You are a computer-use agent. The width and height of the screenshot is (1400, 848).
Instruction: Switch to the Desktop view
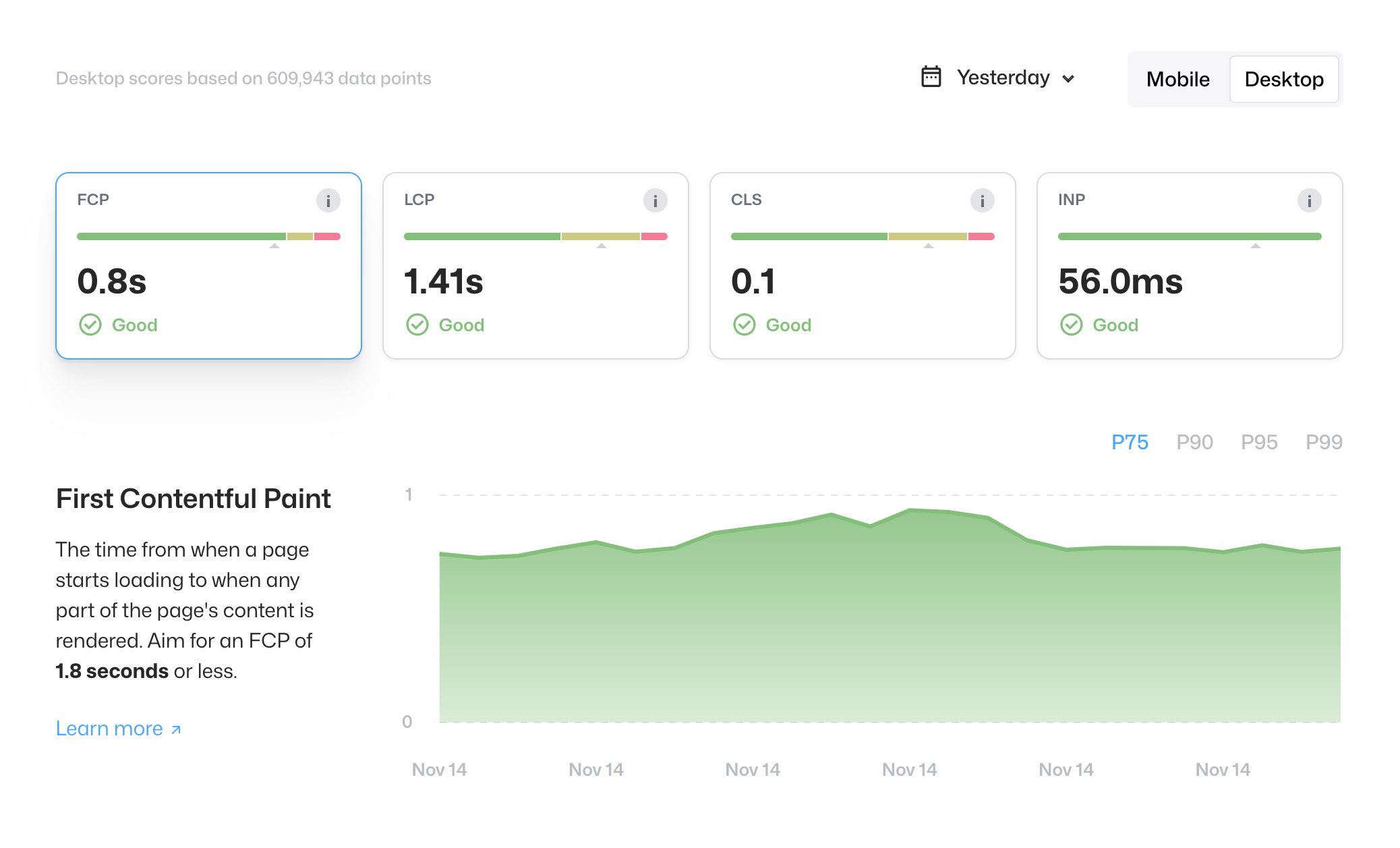(1284, 79)
